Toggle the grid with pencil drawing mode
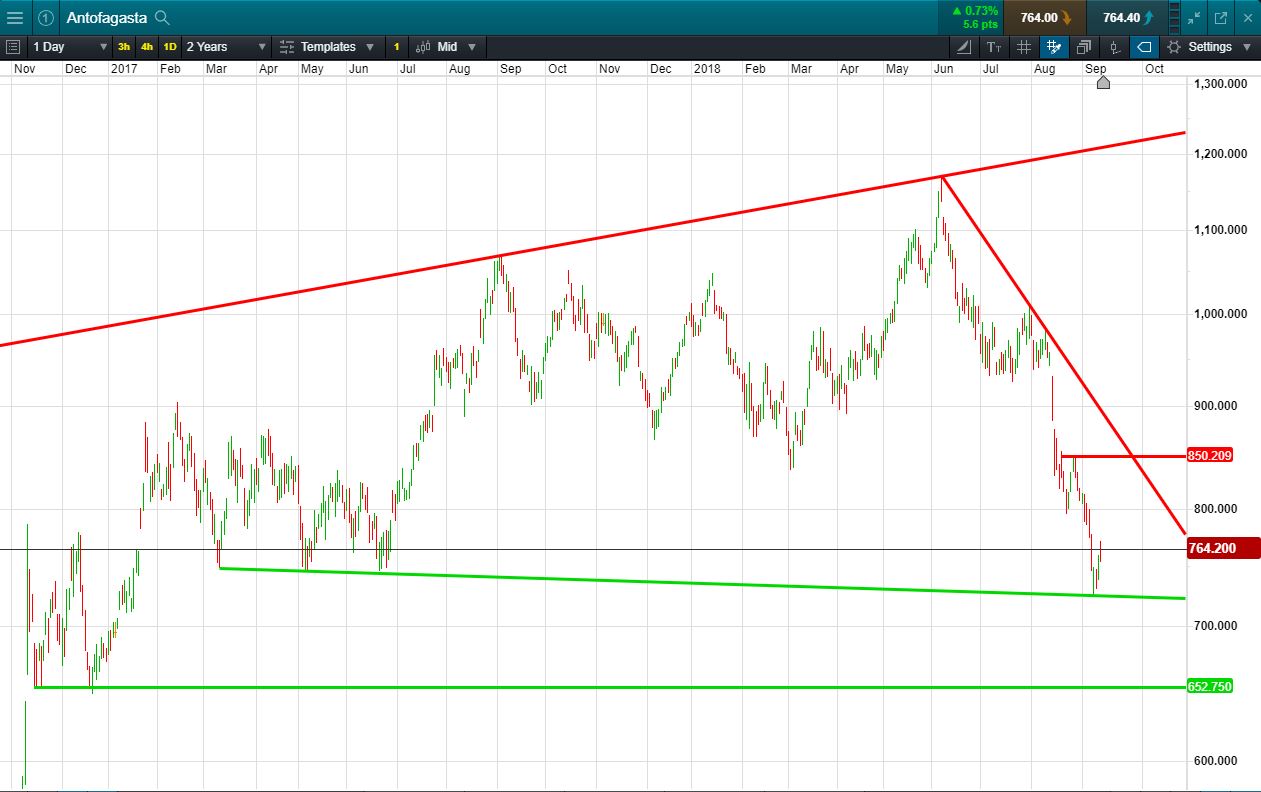Screen dimensions: 1261x792 tap(1053, 47)
